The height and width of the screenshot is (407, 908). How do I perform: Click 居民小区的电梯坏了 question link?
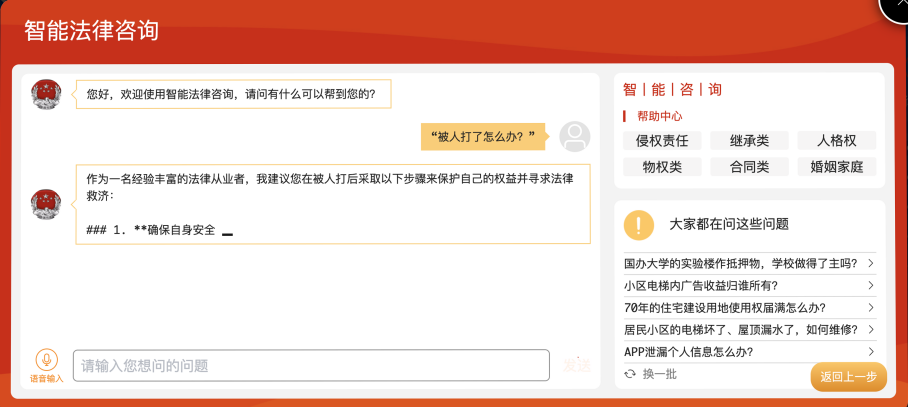[741, 329]
